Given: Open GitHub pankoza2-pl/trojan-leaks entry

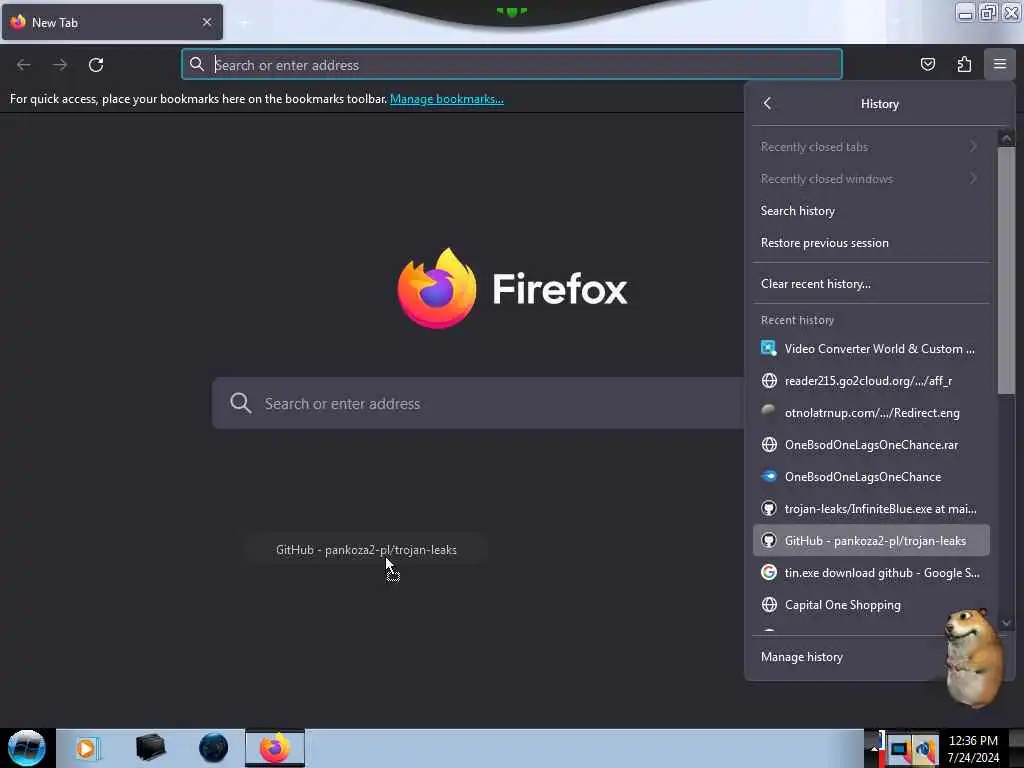Looking at the screenshot, I should point(871,540).
